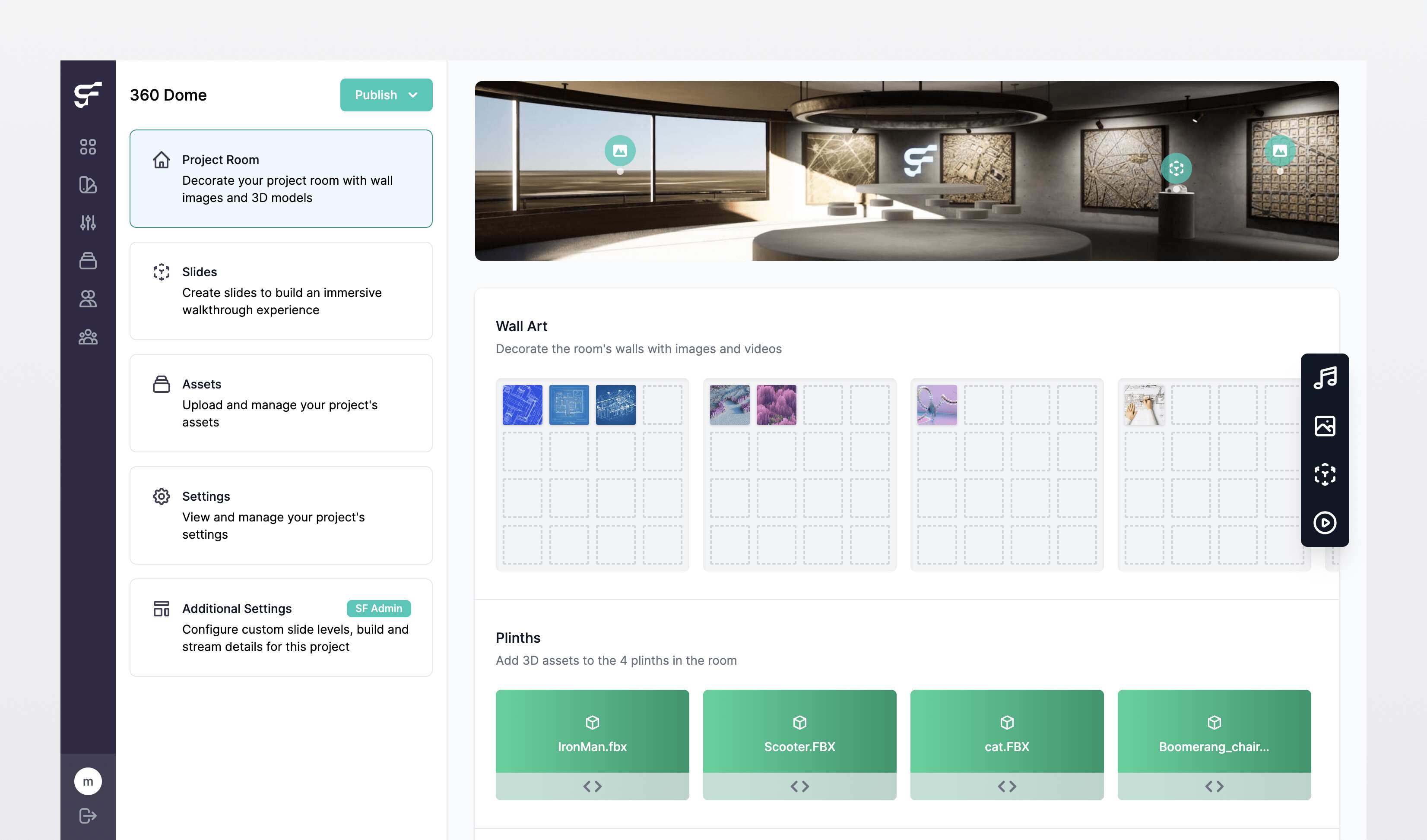1427x840 pixels.
Task: Toggle the 3D marker on the room preview
Action: tap(1176, 168)
